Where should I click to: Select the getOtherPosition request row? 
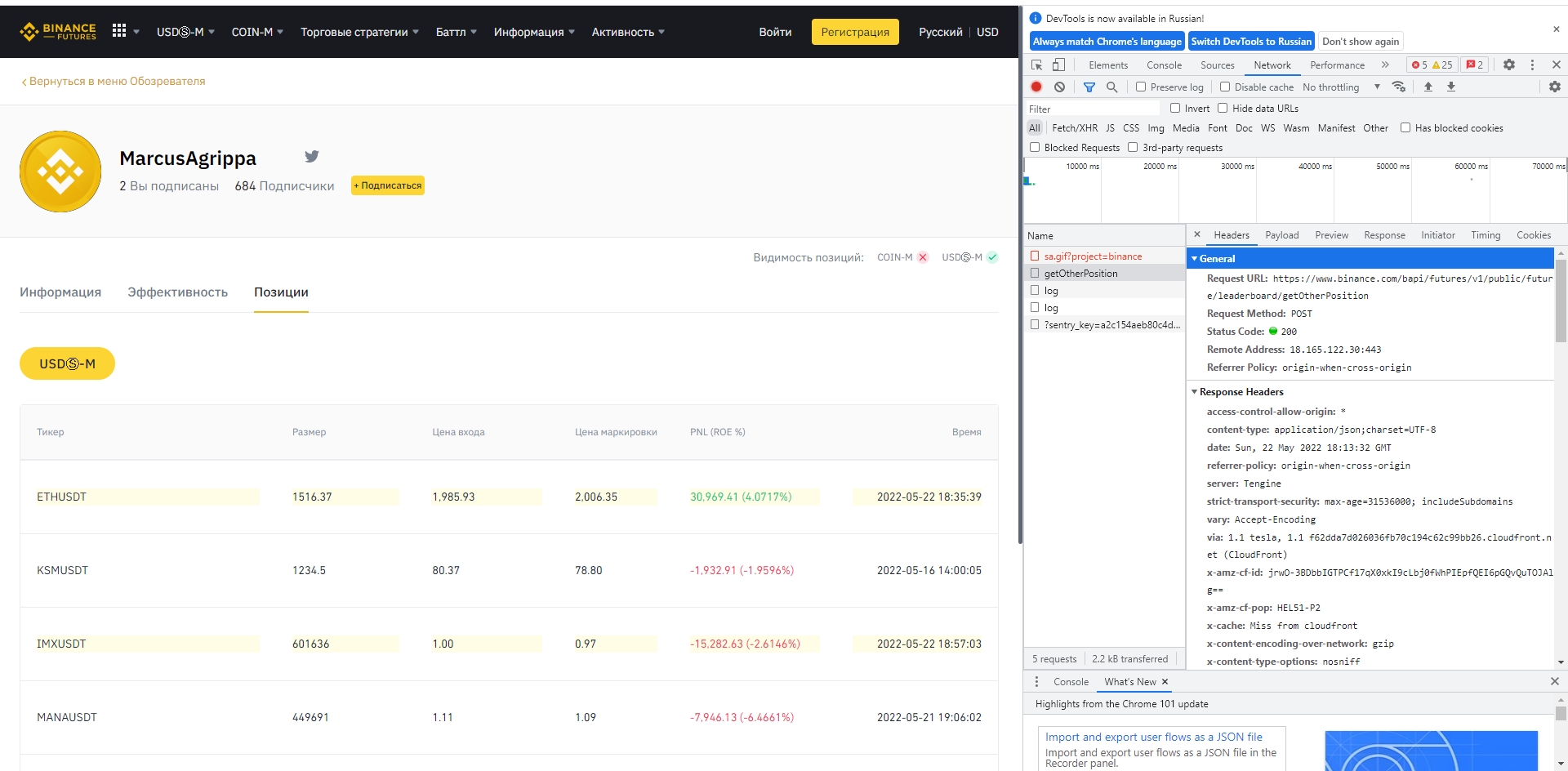(x=1104, y=273)
